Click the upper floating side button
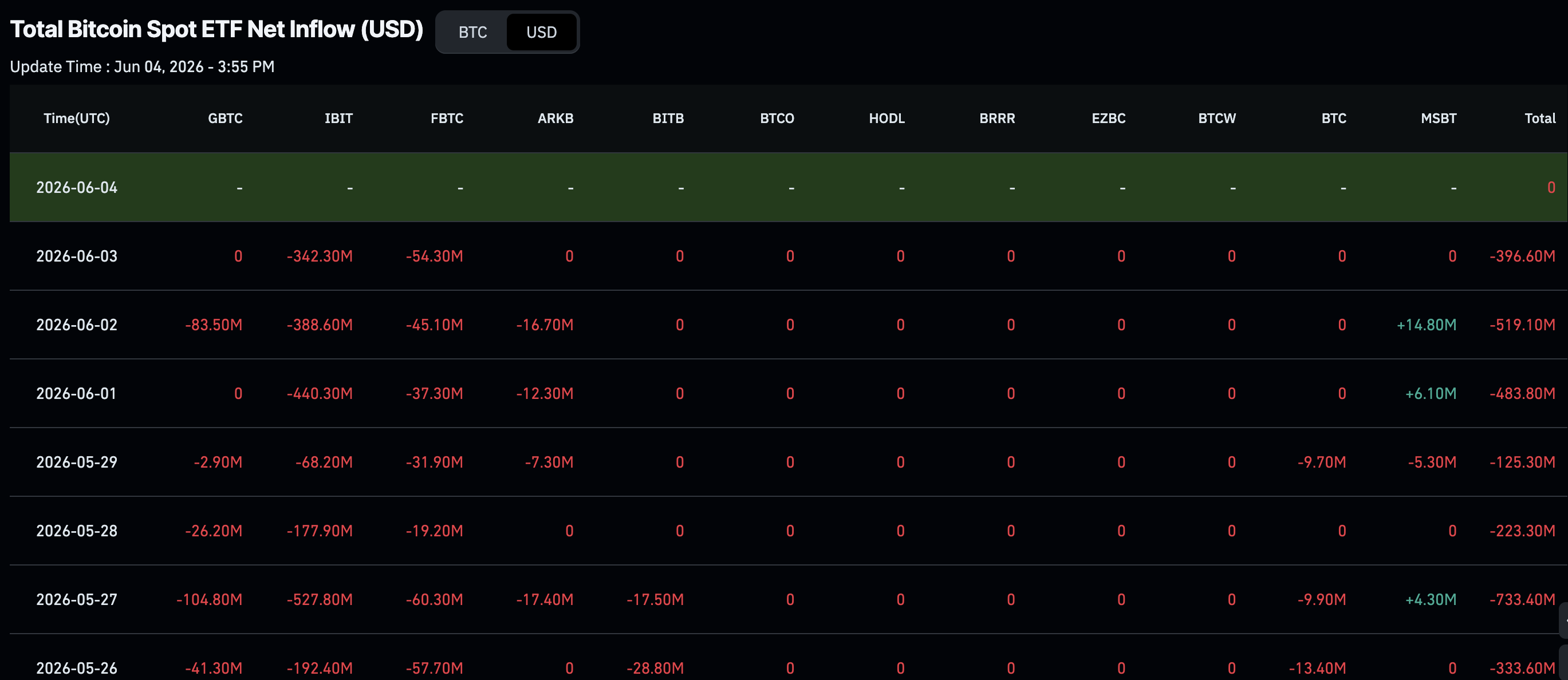 (1563, 620)
